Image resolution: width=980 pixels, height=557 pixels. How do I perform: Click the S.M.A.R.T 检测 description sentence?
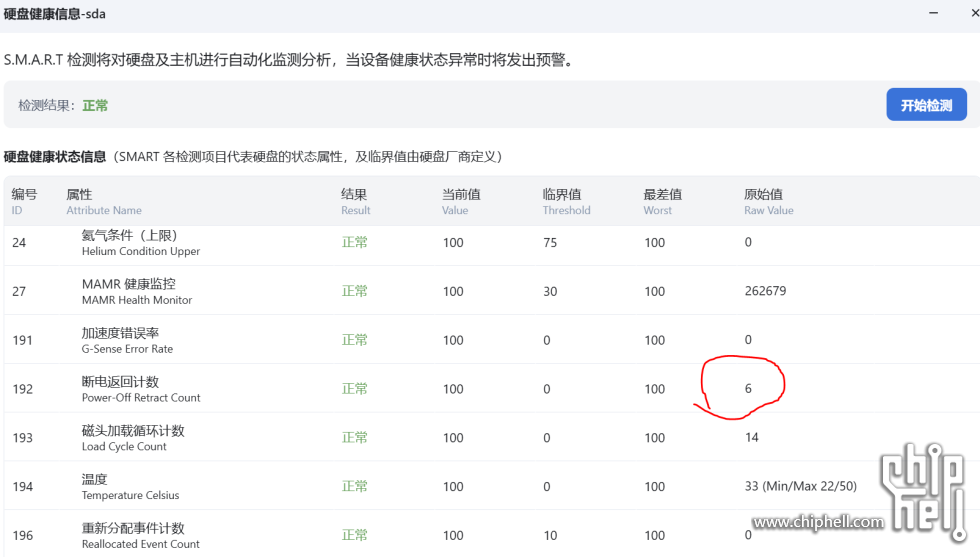pos(289,60)
